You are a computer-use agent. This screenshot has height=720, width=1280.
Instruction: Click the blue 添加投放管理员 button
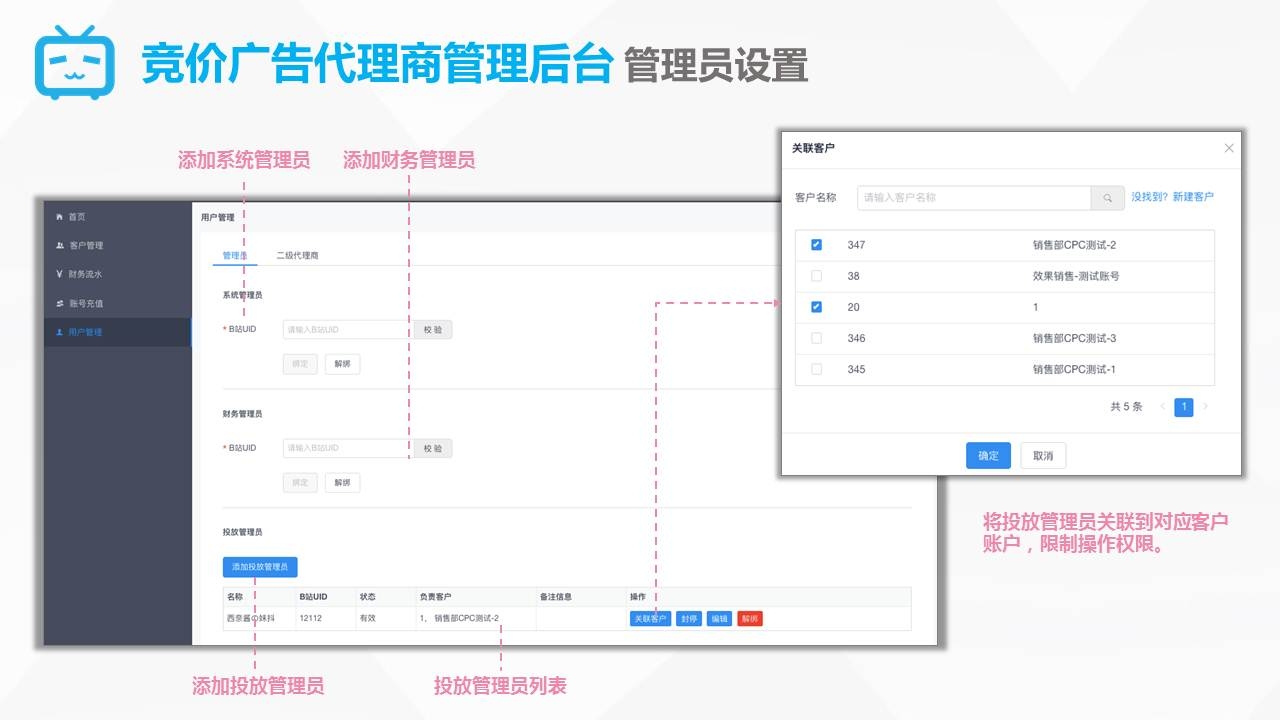click(x=260, y=567)
